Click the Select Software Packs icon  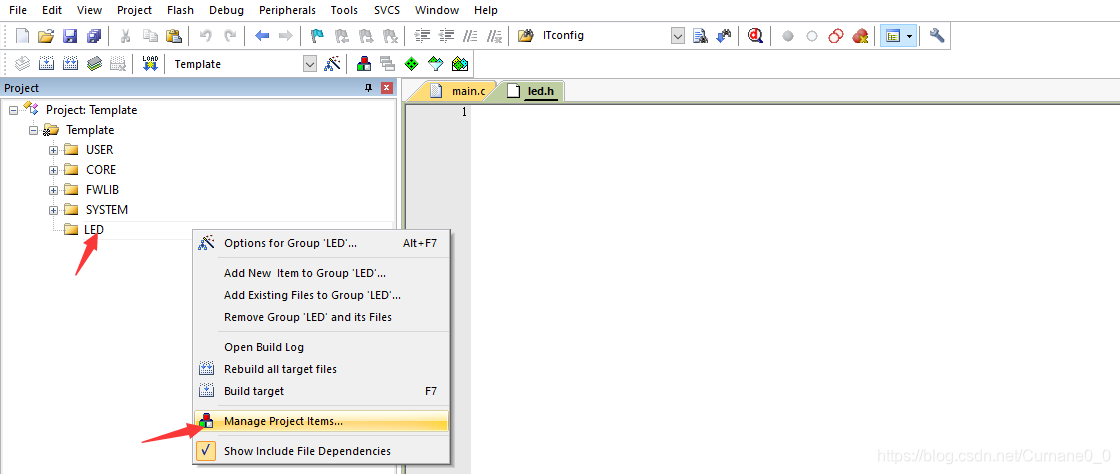click(x=436, y=64)
